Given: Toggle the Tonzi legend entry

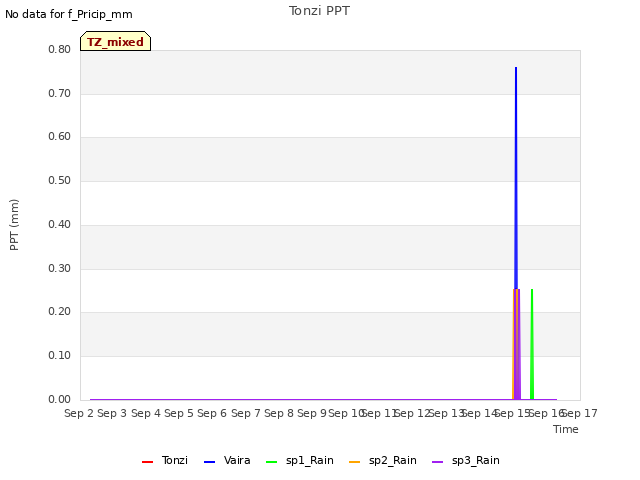Looking at the screenshot, I should coord(165,461).
